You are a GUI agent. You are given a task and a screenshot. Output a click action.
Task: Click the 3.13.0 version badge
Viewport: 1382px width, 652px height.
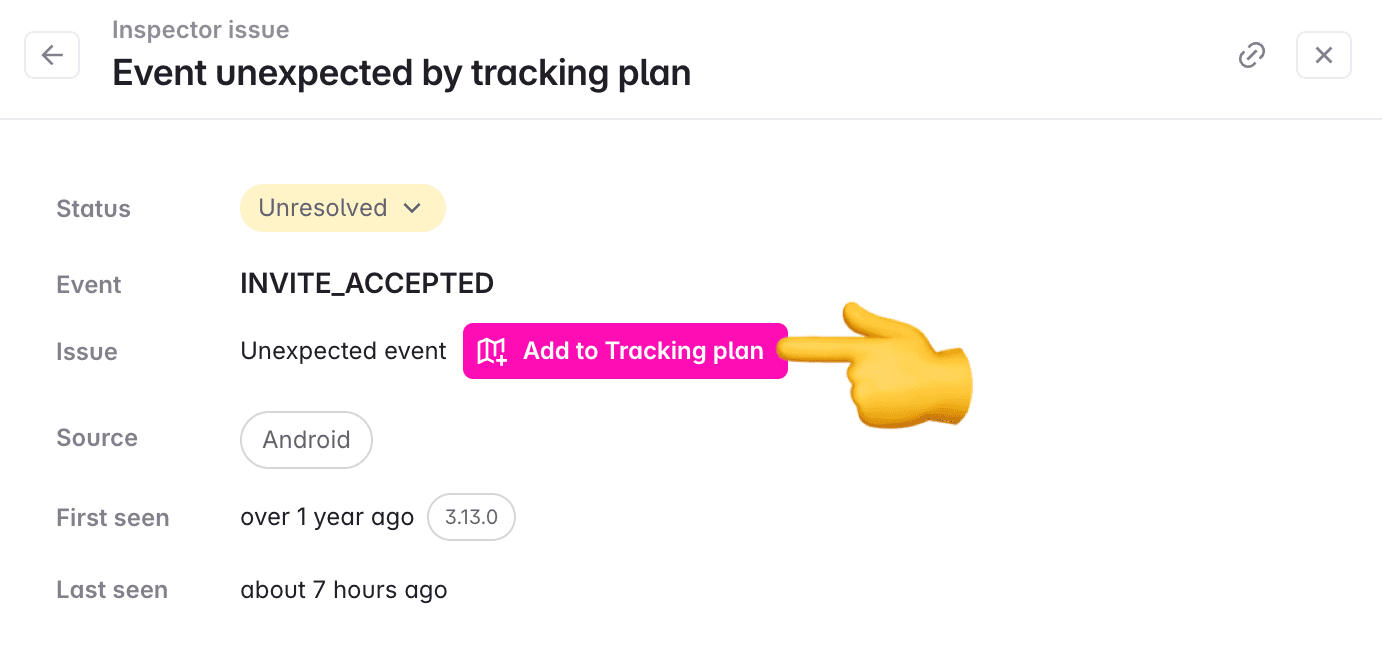(x=471, y=517)
